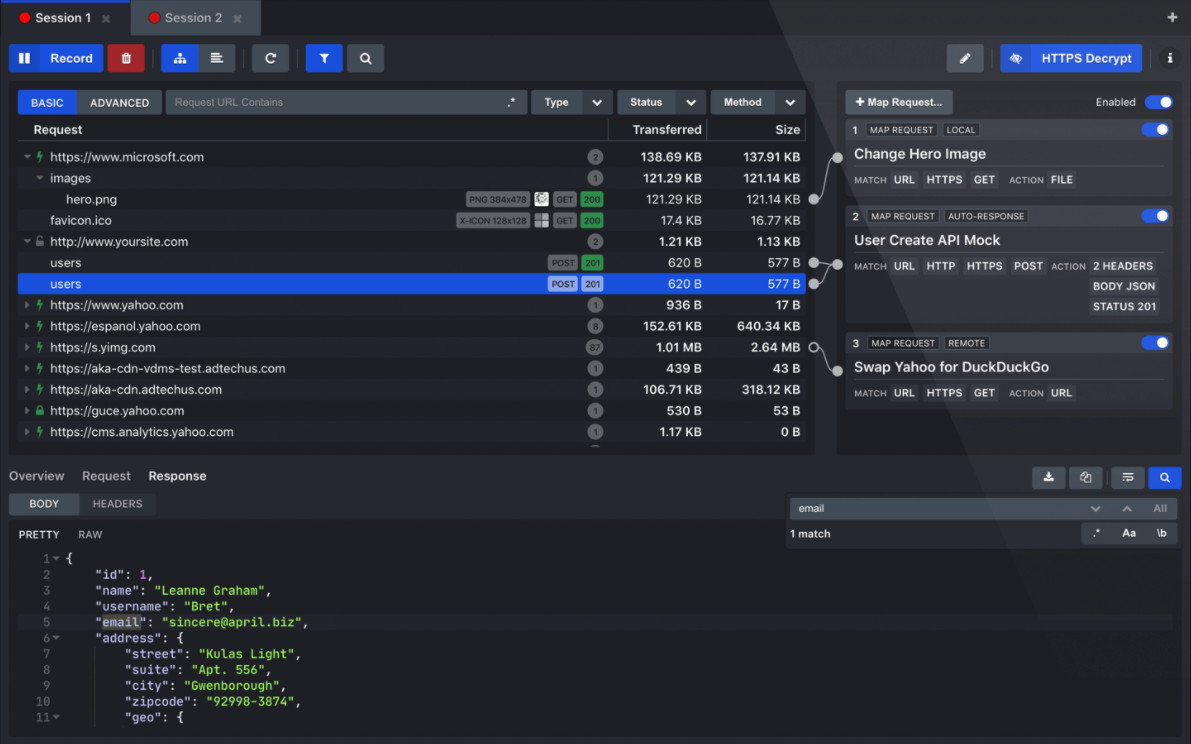Viewport: 1191px width, 744px height.
Task: Fold the "address" JSON object
Action: [x=56, y=638]
